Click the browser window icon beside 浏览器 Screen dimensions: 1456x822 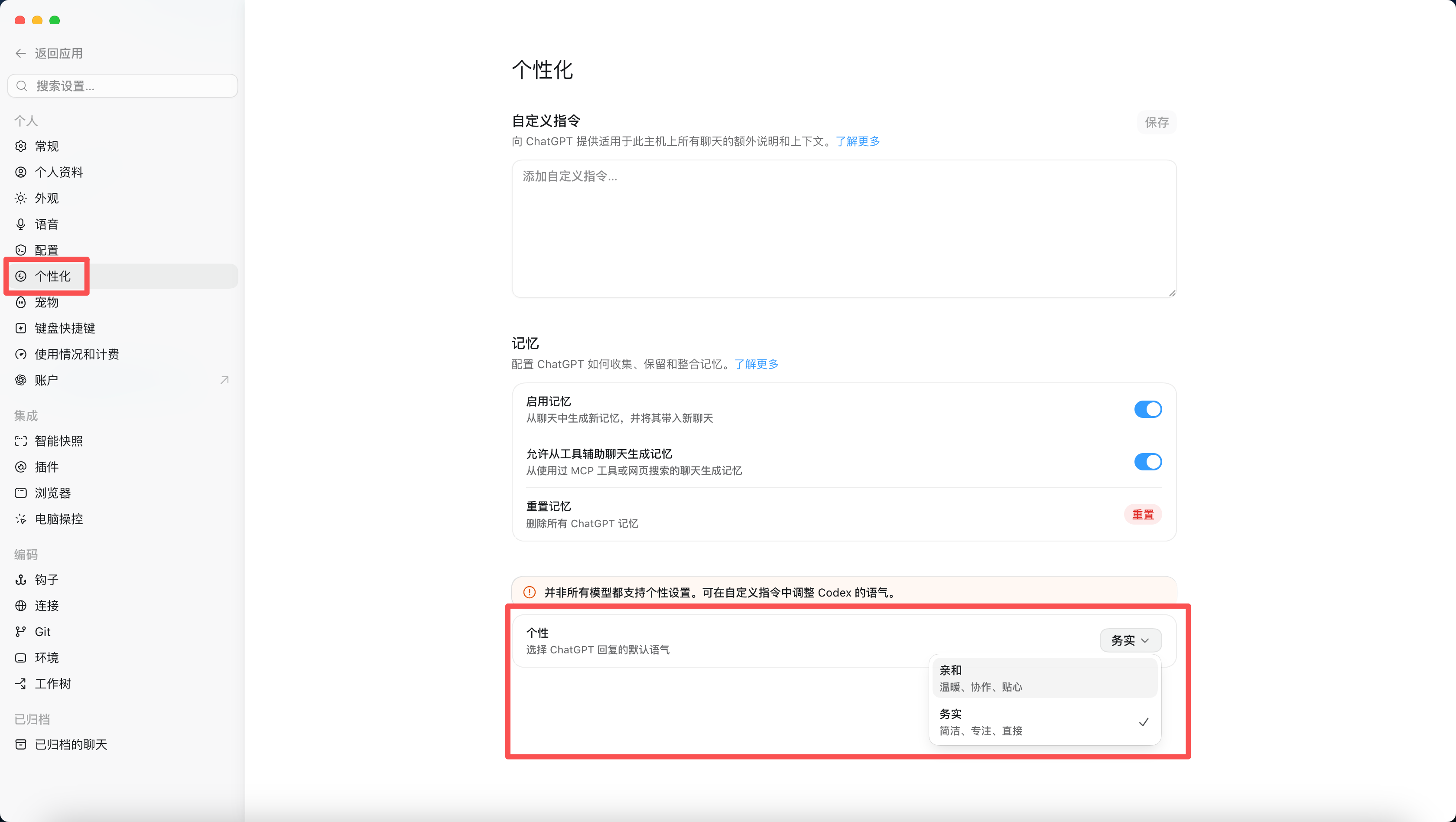21,493
